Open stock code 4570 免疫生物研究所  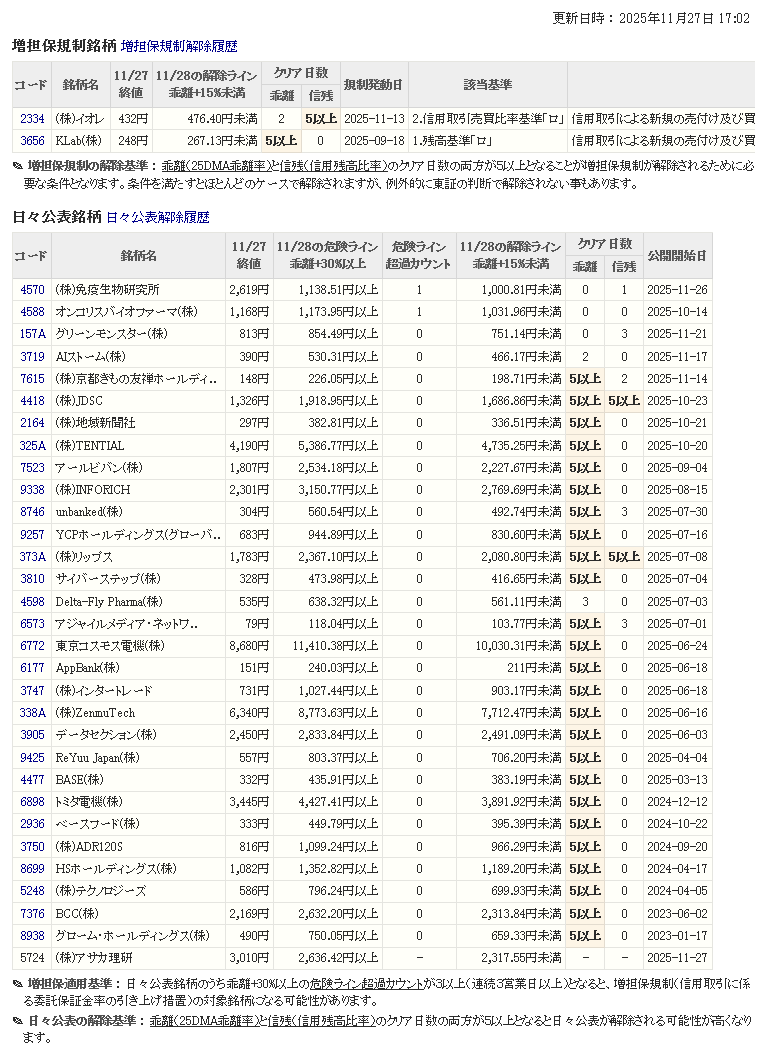point(32,290)
